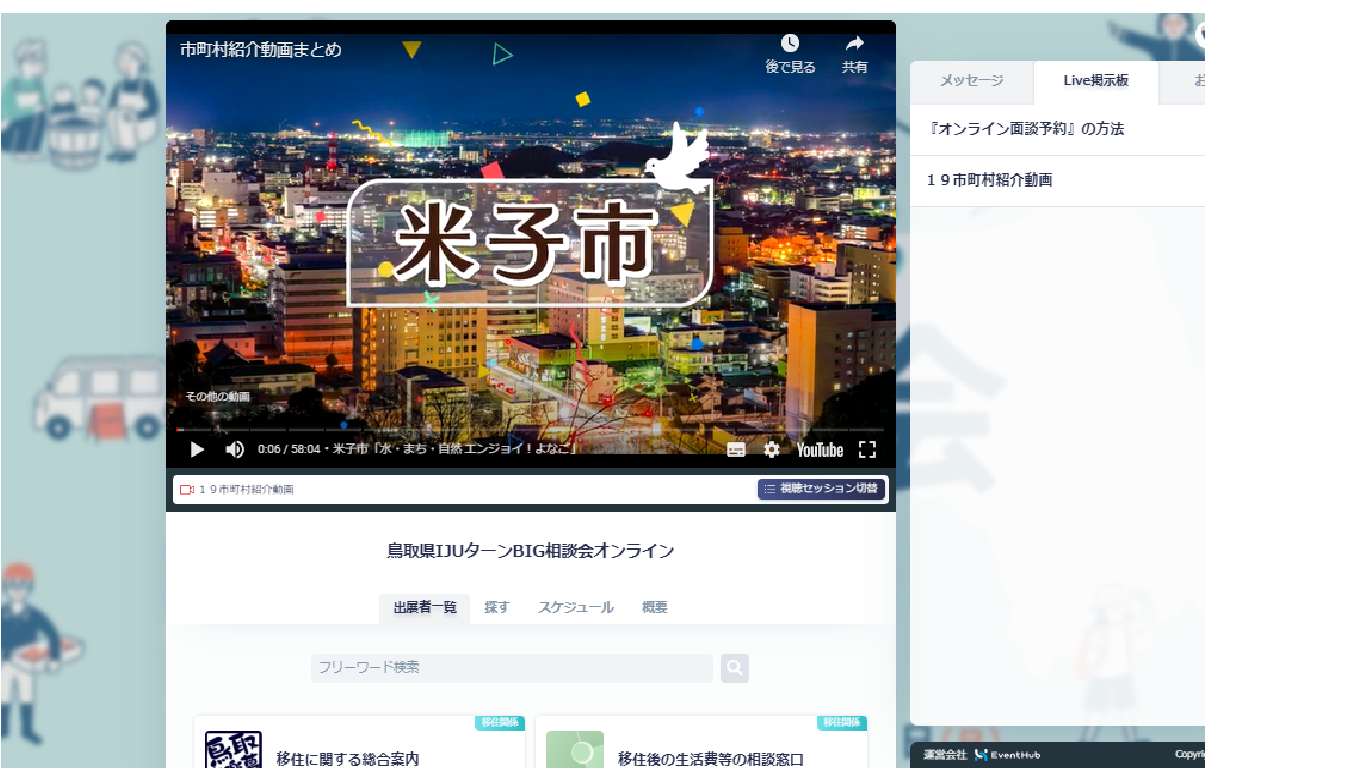Click the list icon on 視聴セッション切替 button
The image size is (1366, 768).
[x=769, y=489]
